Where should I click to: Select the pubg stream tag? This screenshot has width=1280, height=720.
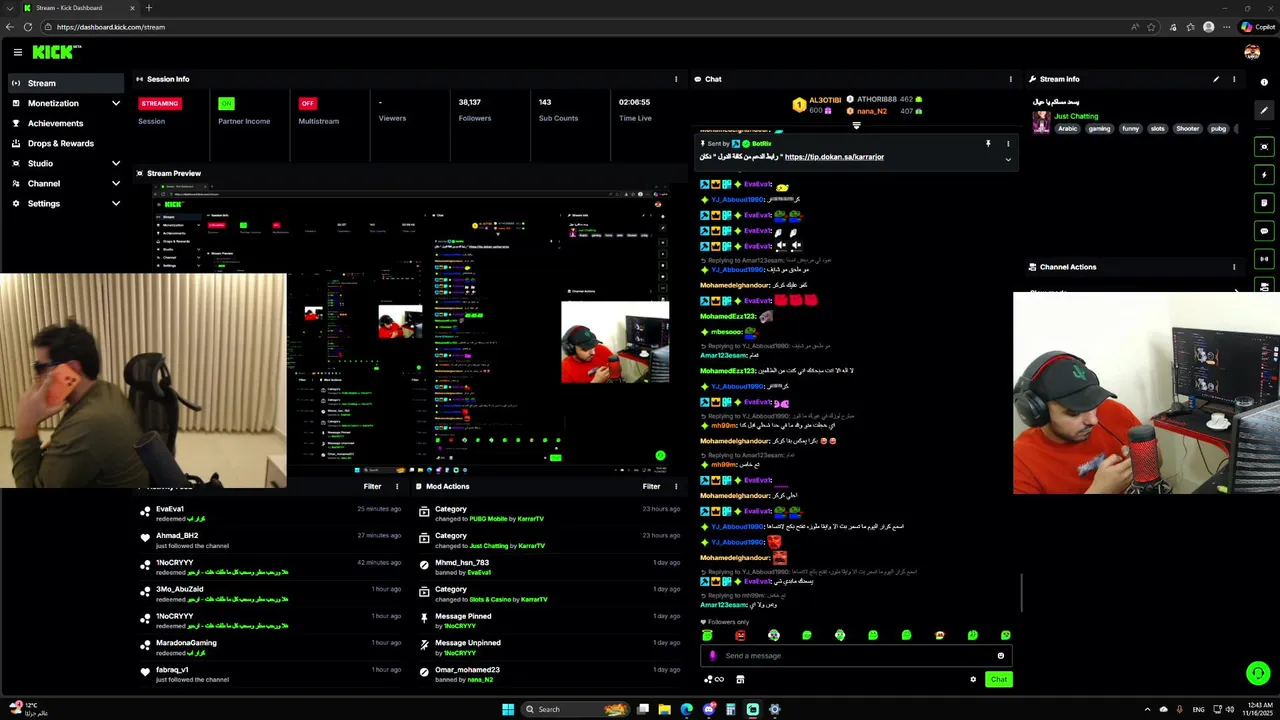pyautogui.click(x=1218, y=129)
